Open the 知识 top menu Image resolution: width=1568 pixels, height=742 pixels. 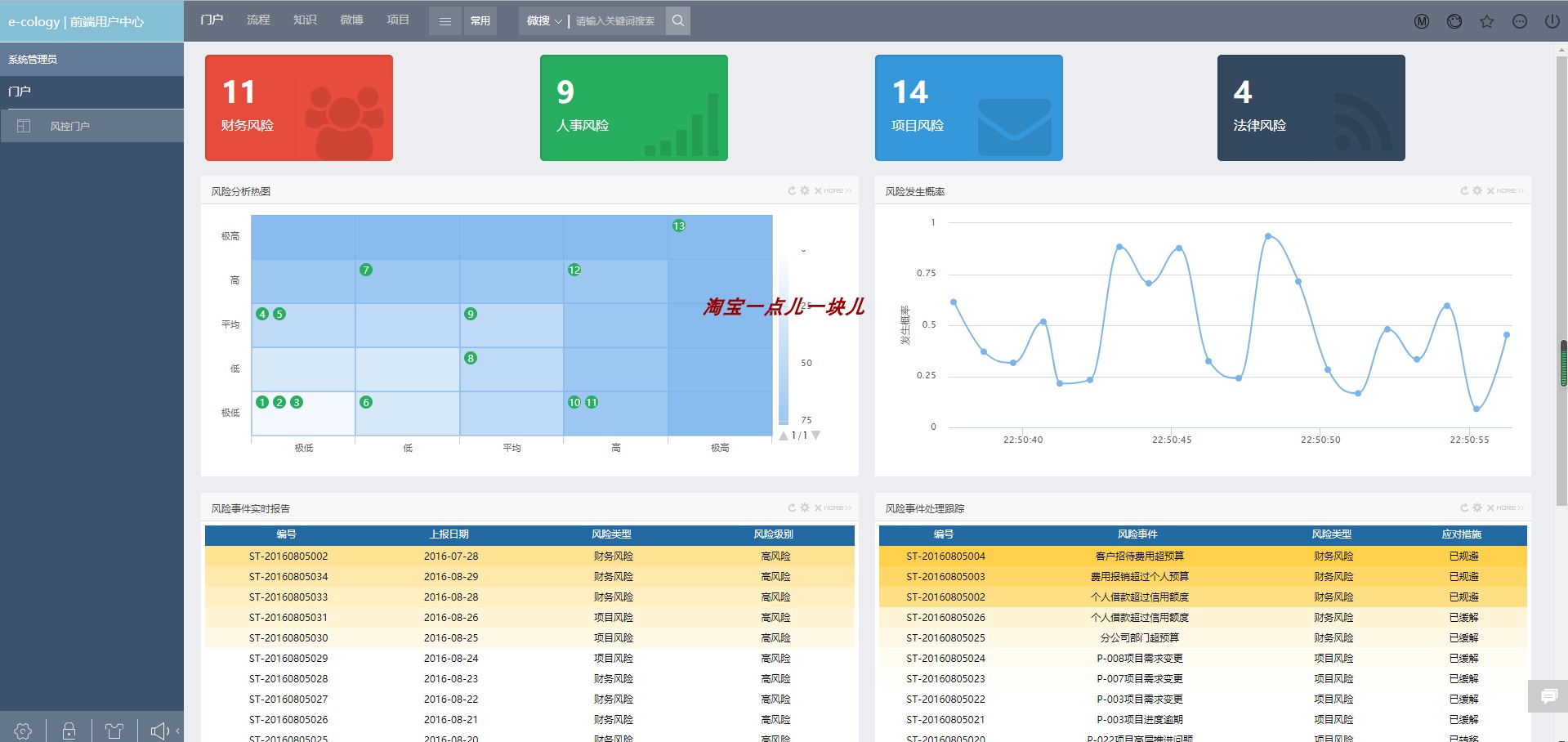coord(305,20)
